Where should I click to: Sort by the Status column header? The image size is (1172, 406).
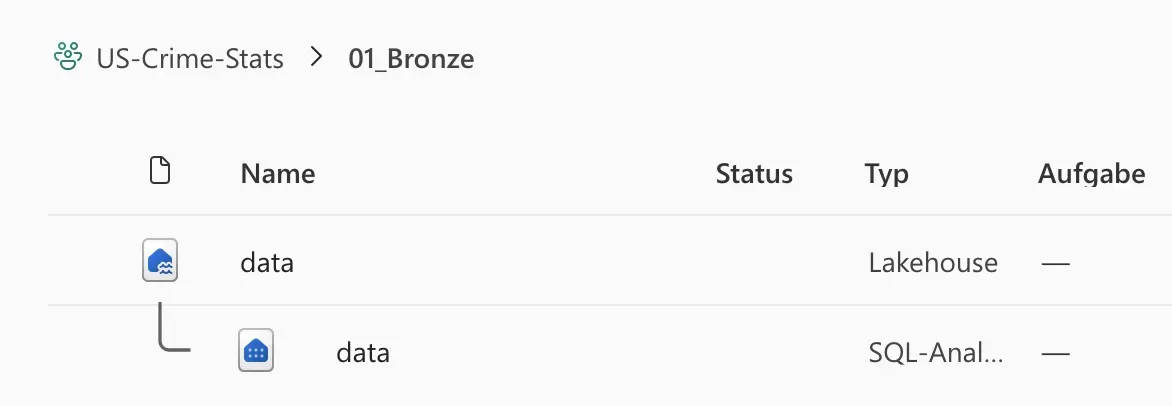tap(754, 174)
